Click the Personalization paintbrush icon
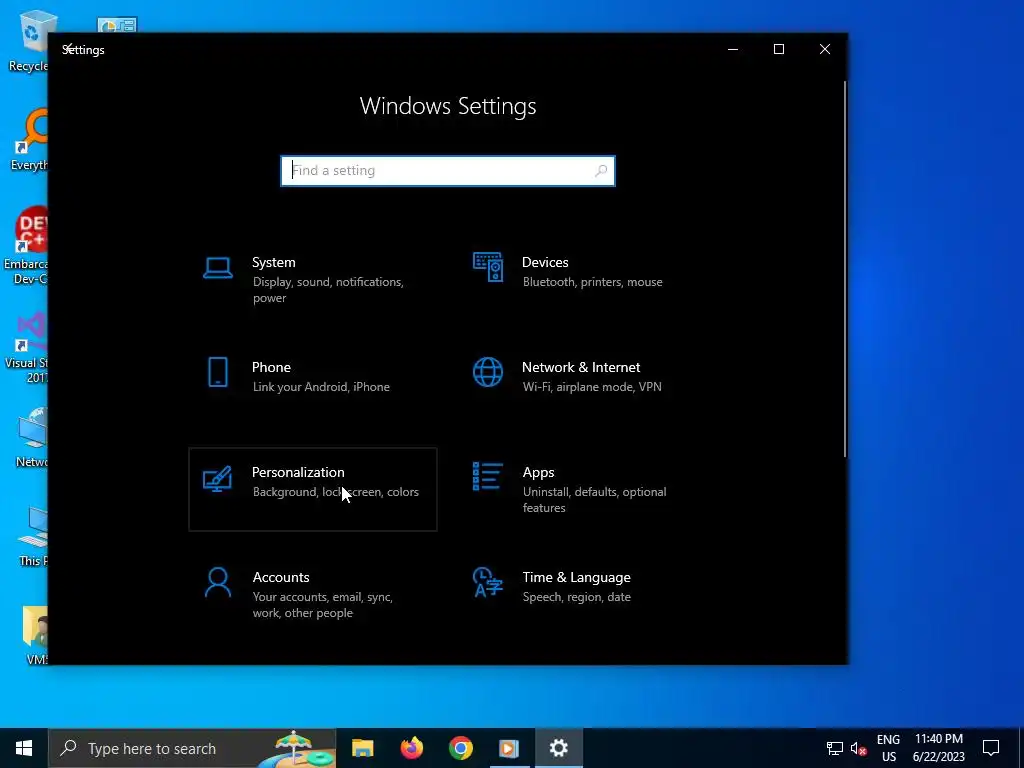Image resolution: width=1024 pixels, height=768 pixels. [x=217, y=479]
